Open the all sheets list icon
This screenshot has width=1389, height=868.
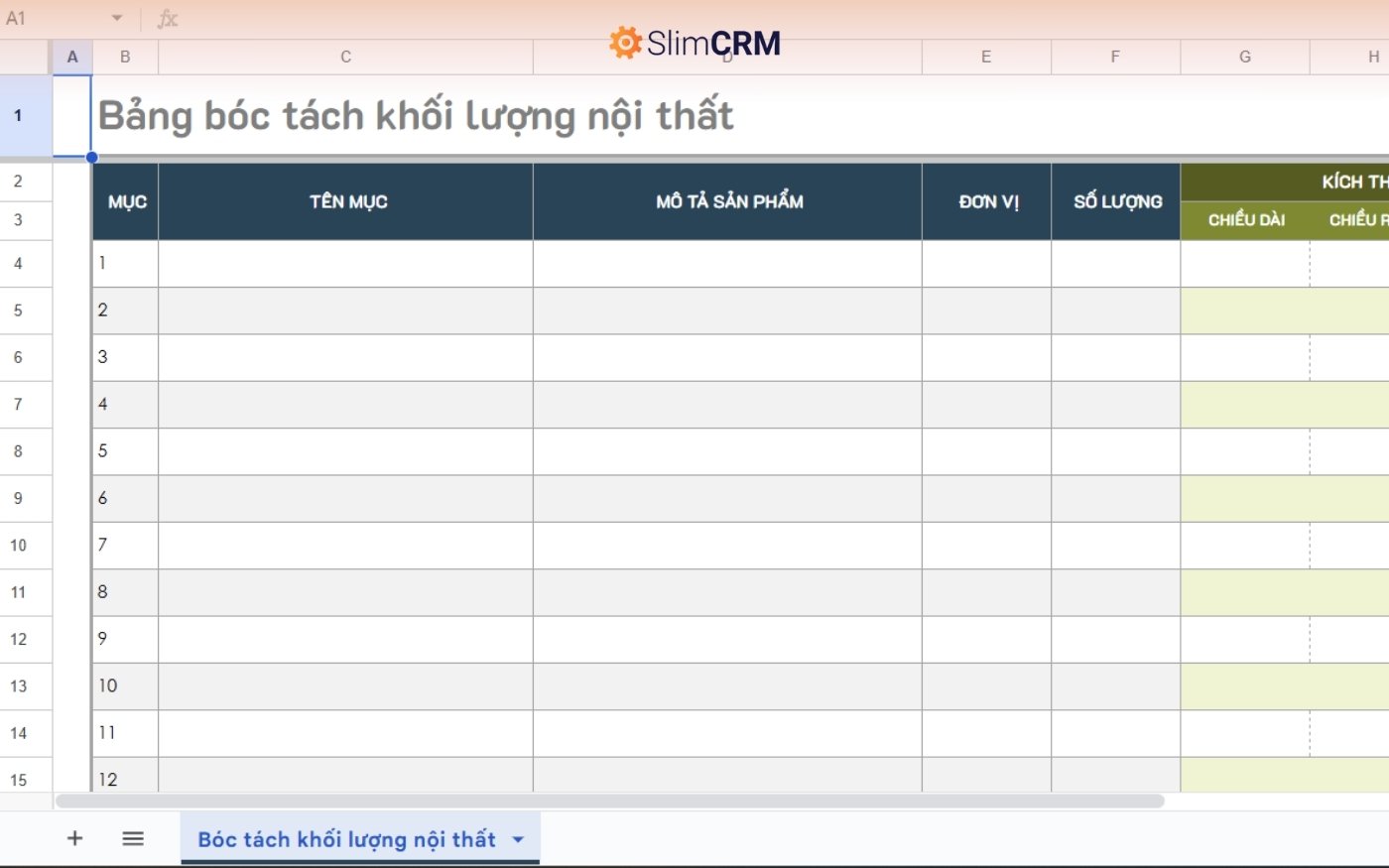point(133,838)
